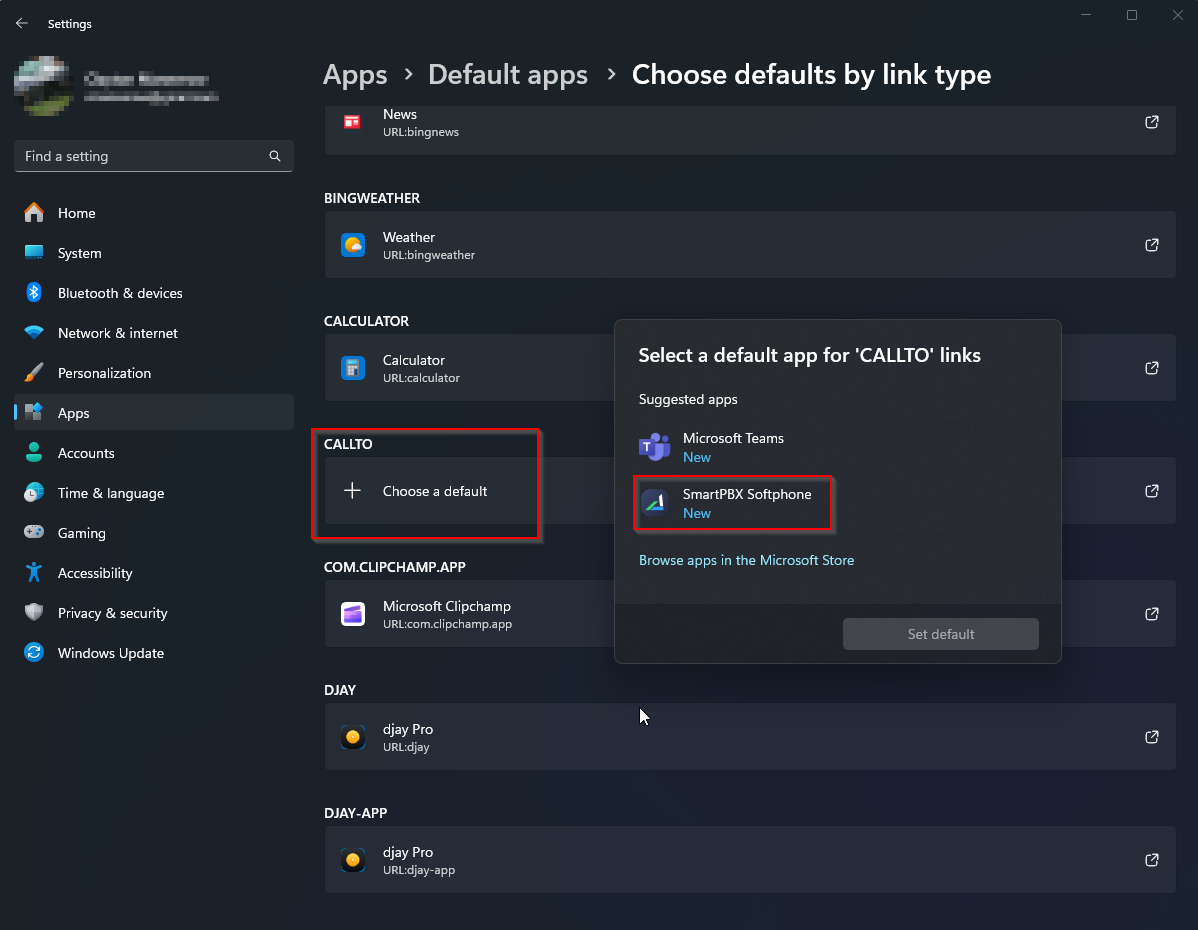1198x930 pixels.
Task: Select Microsoft Teams as suggested app
Action: tap(837, 447)
